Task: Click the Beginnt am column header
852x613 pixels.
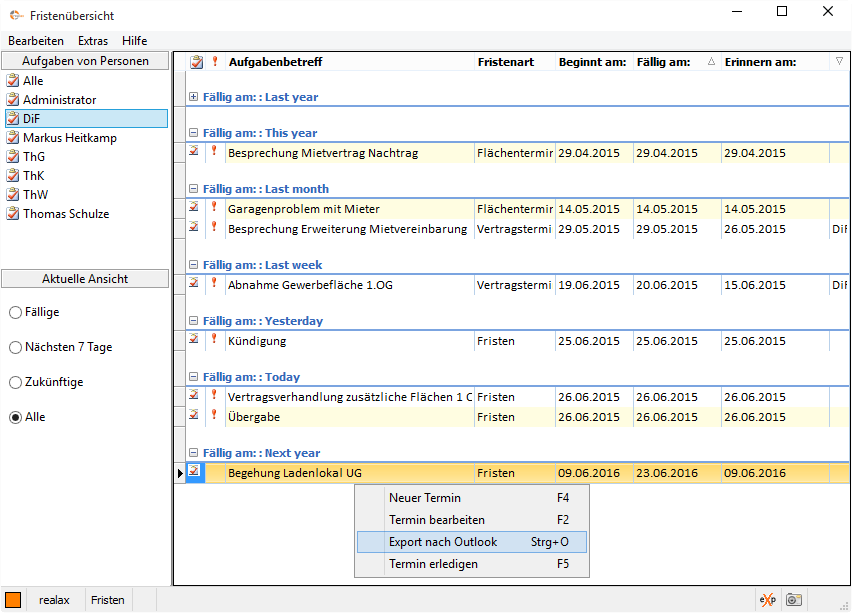Action: [592, 62]
